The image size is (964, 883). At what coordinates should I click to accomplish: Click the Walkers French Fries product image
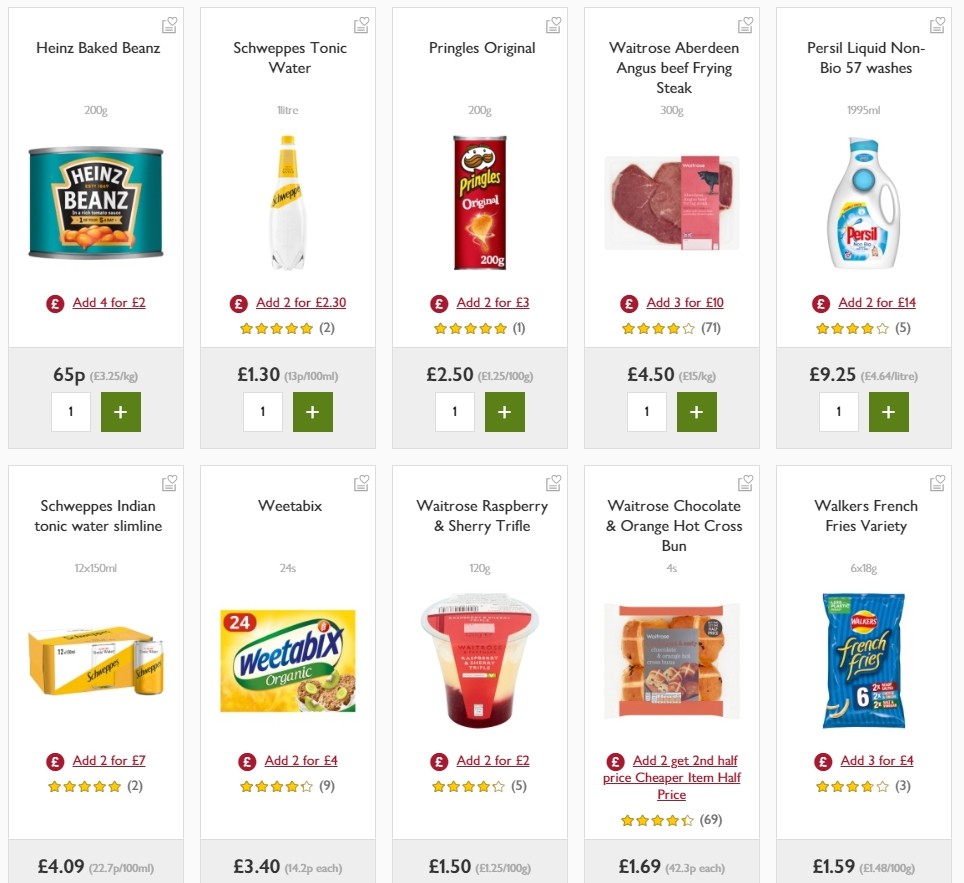pos(863,661)
